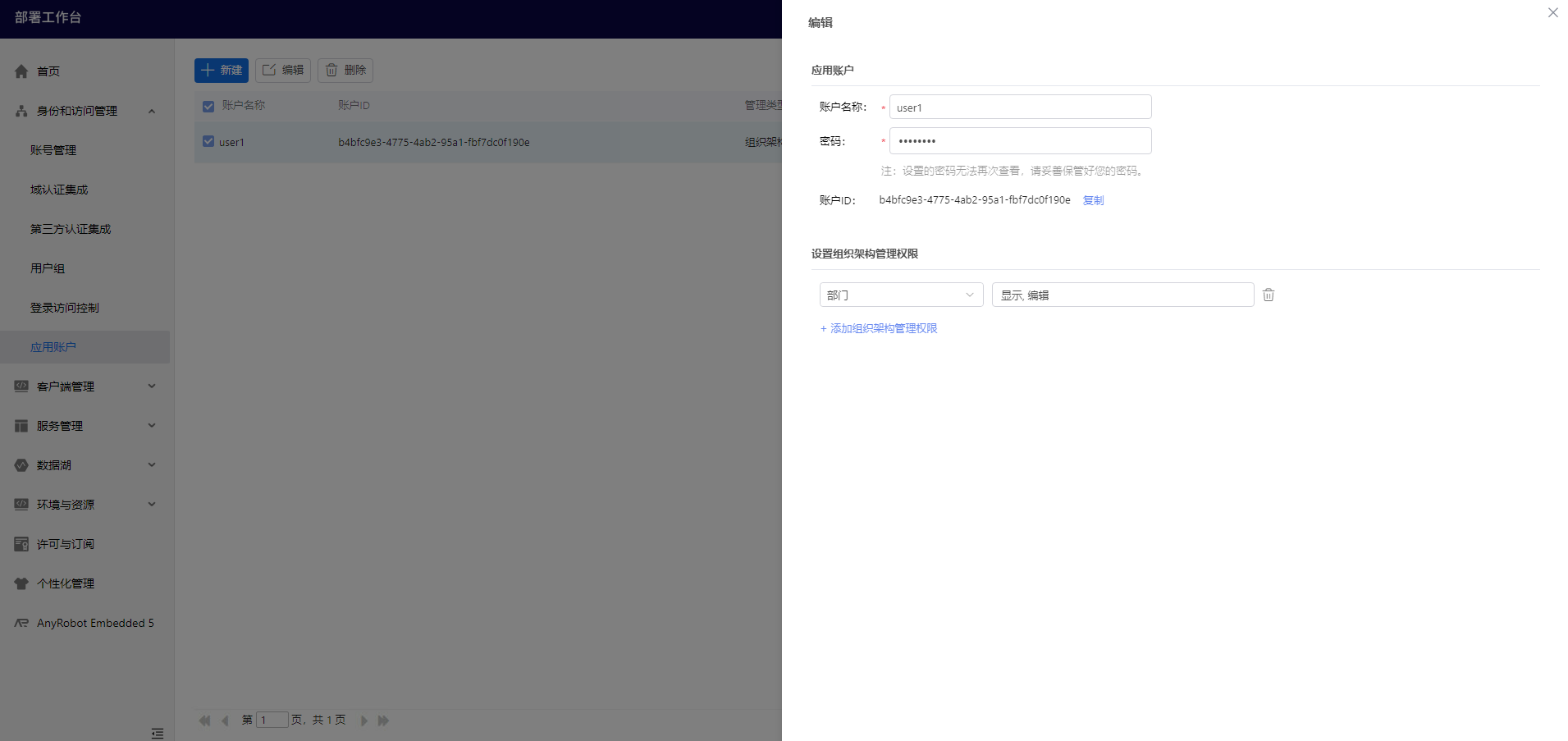
Task: Collapse the 身份和访问管理 menu chevron
Action: pyautogui.click(x=152, y=111)
